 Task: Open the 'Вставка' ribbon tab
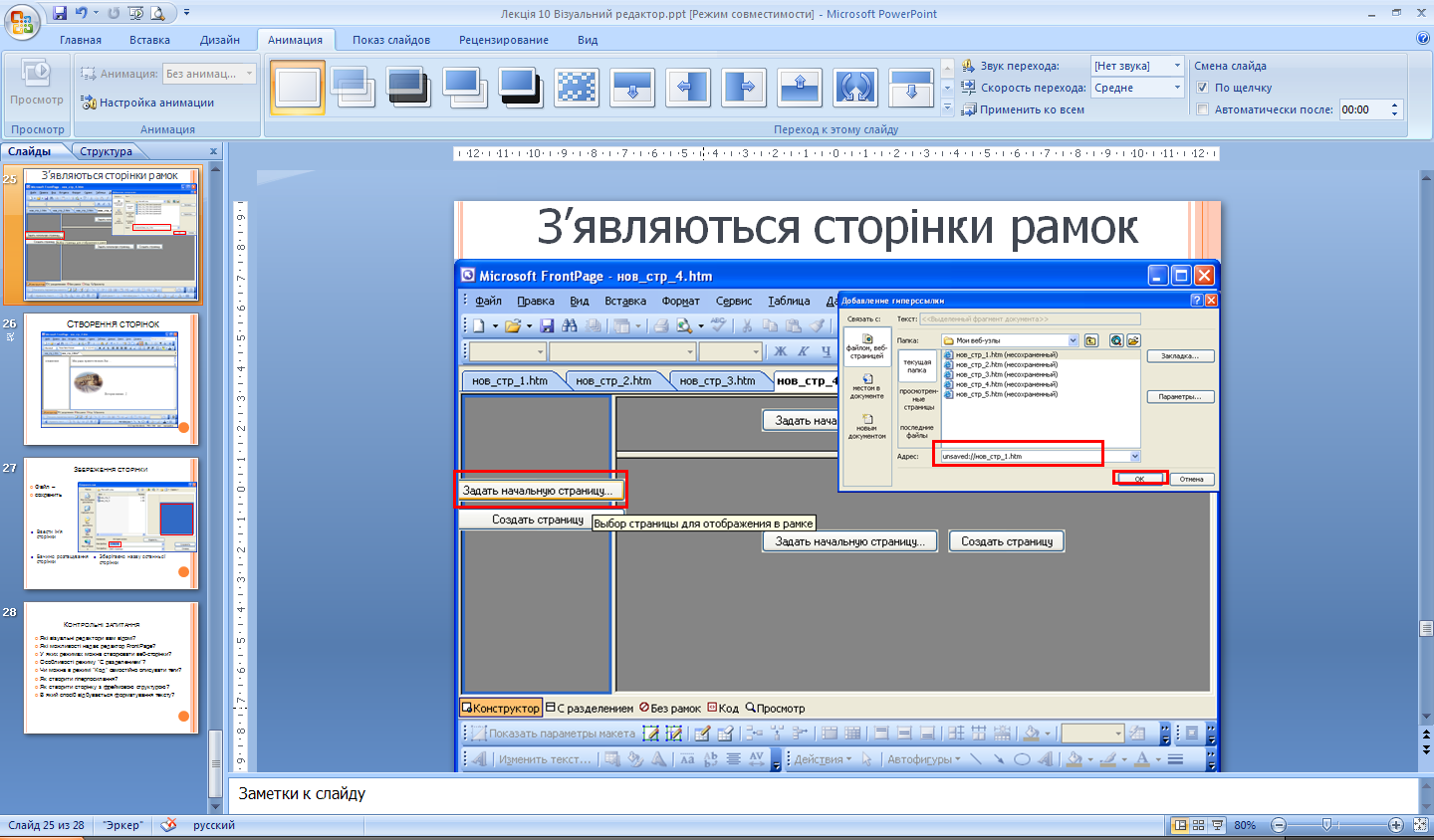149,40
